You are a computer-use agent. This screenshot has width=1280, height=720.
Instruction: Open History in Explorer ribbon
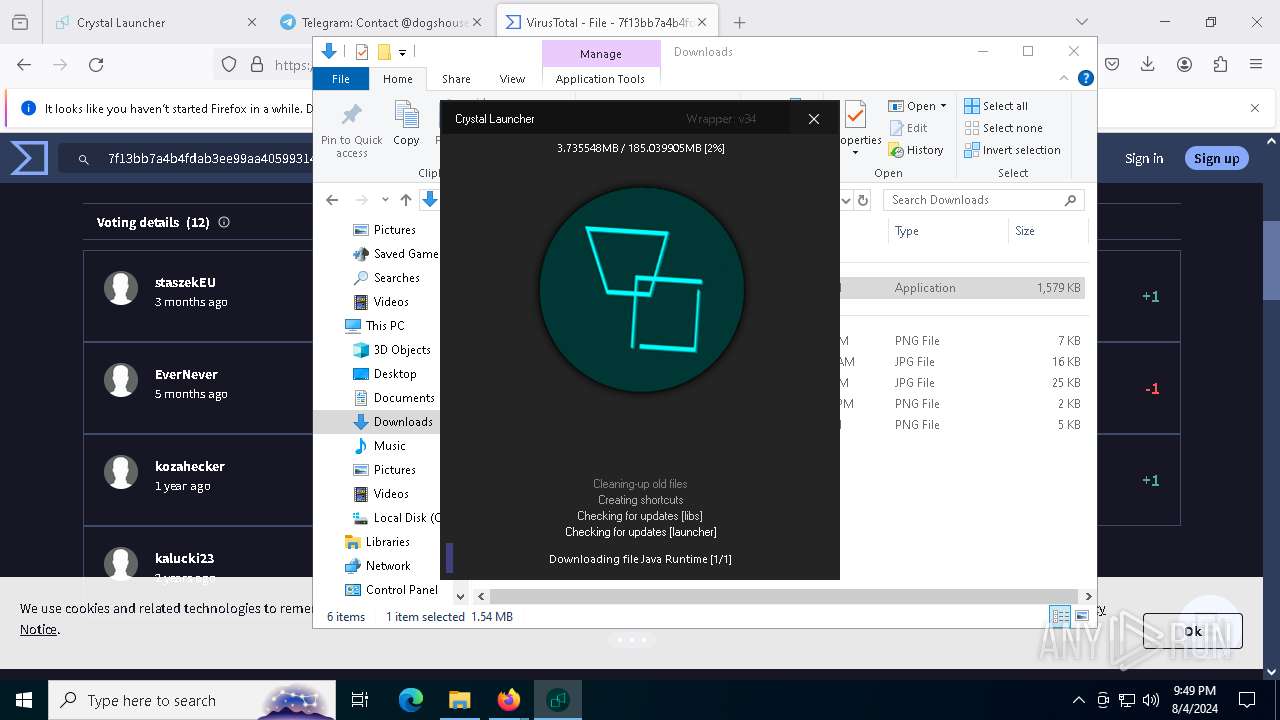click(916, 150)
